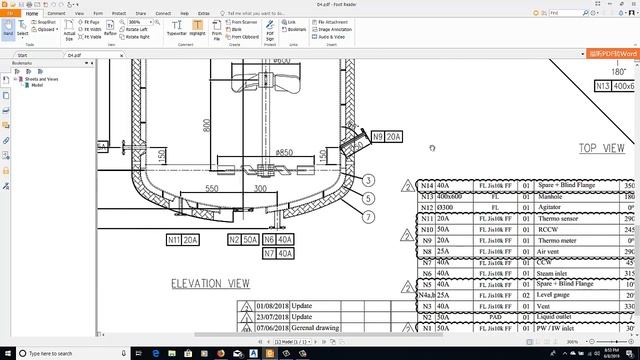Open the zoom percentage dropdown

151,22
